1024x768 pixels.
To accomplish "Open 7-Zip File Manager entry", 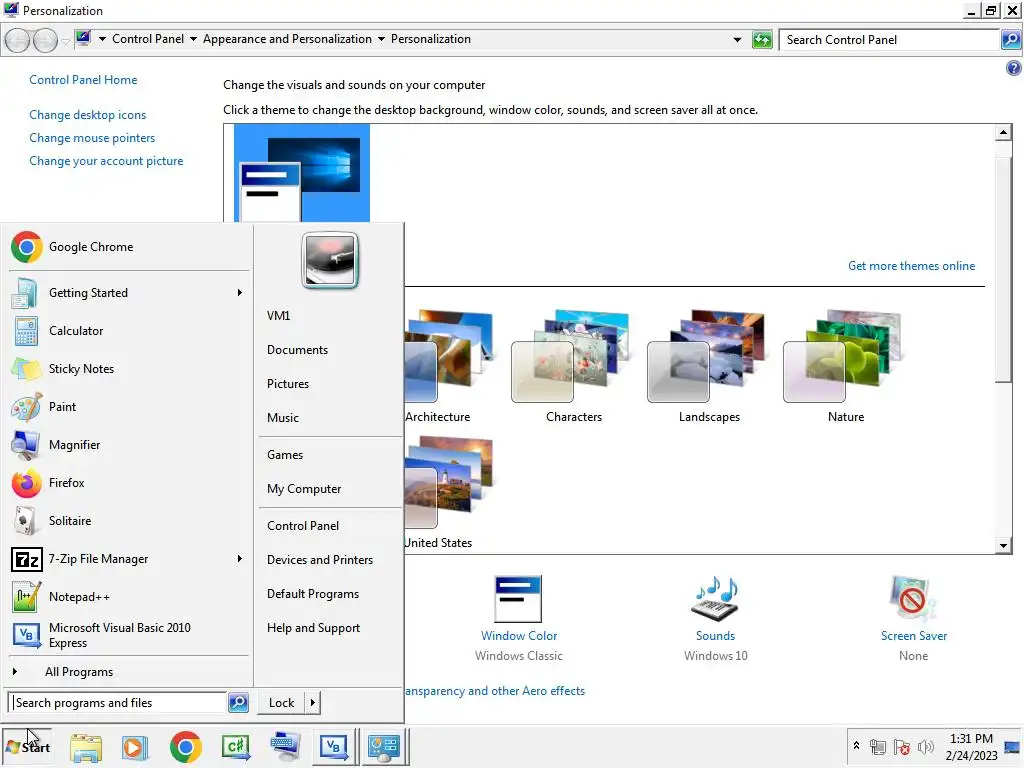I will click(129, 559).
